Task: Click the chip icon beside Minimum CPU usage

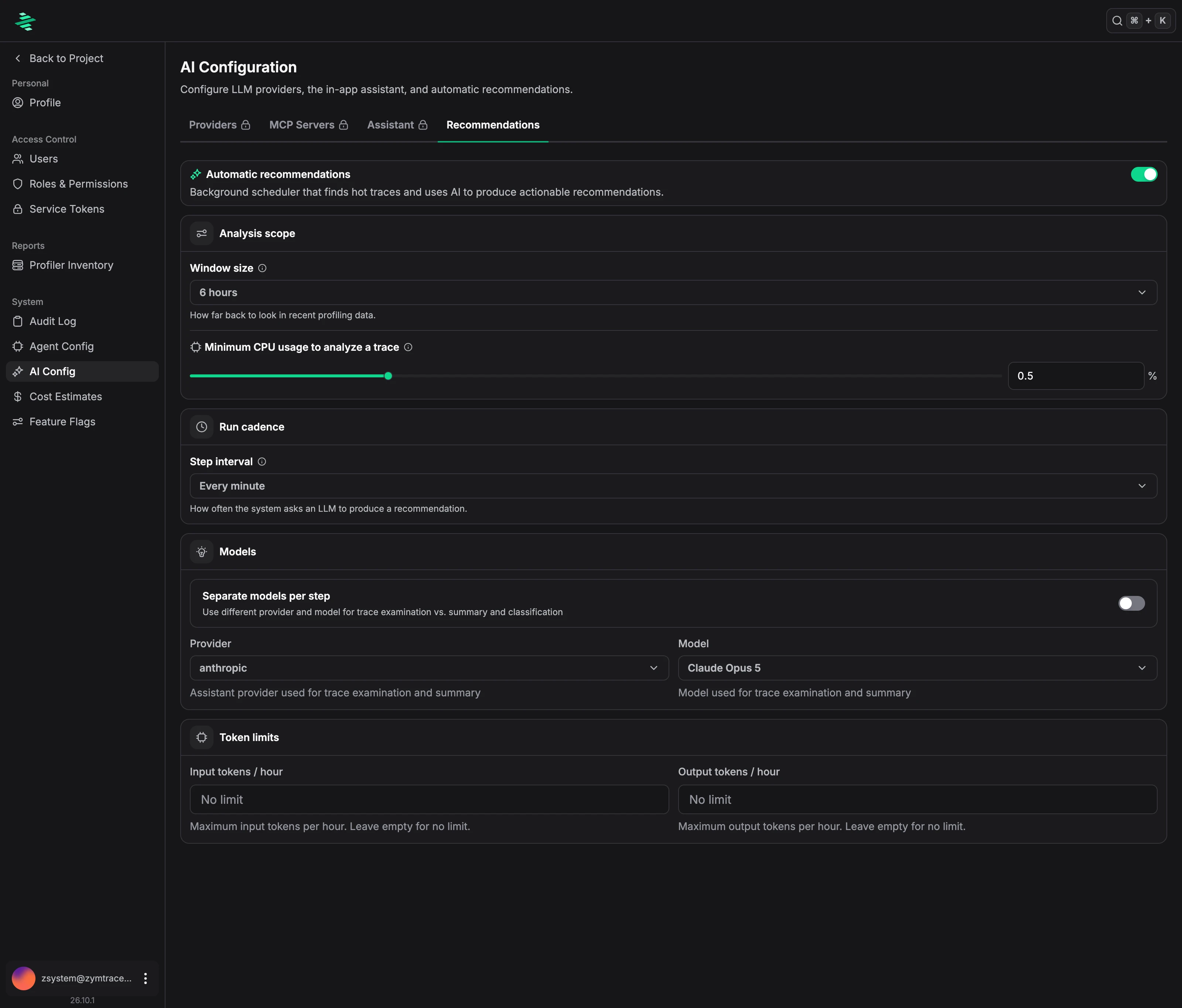Action: point(196,347)
